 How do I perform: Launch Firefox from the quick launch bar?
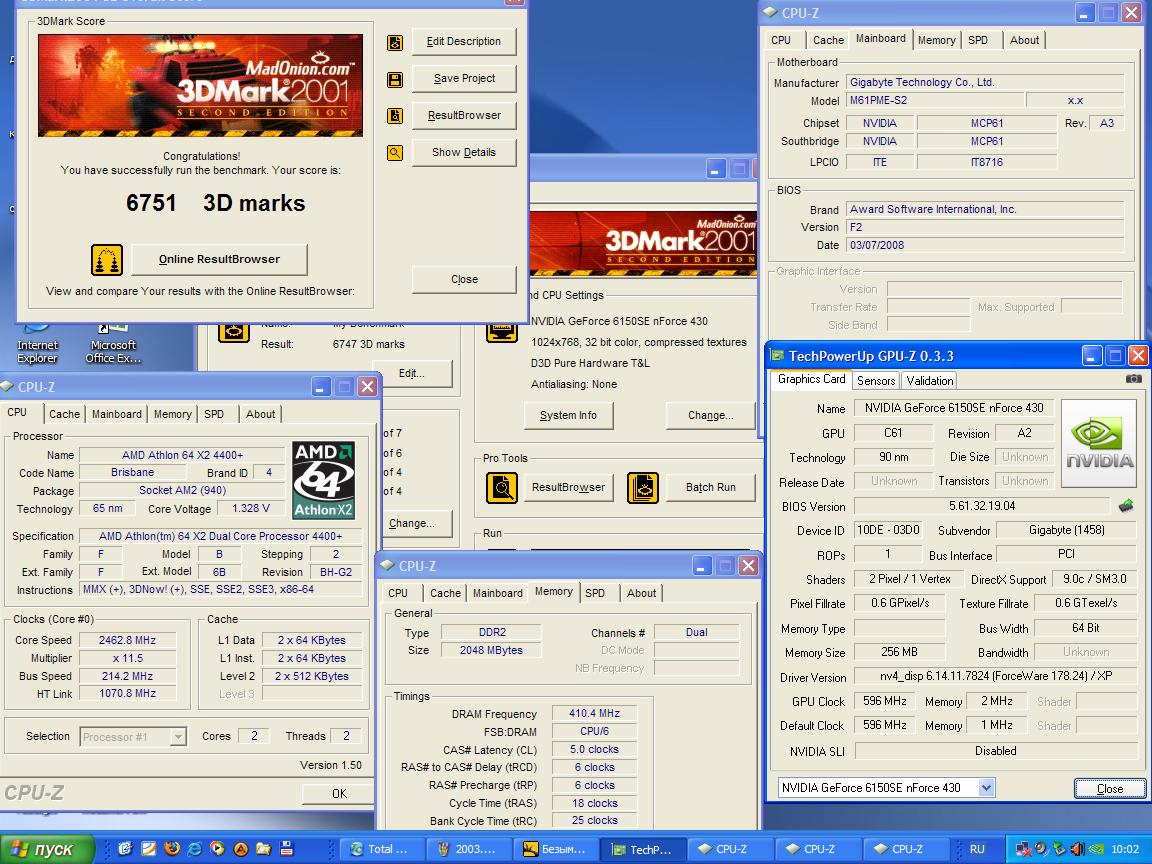pyautogui.click(x=172, y=849)
